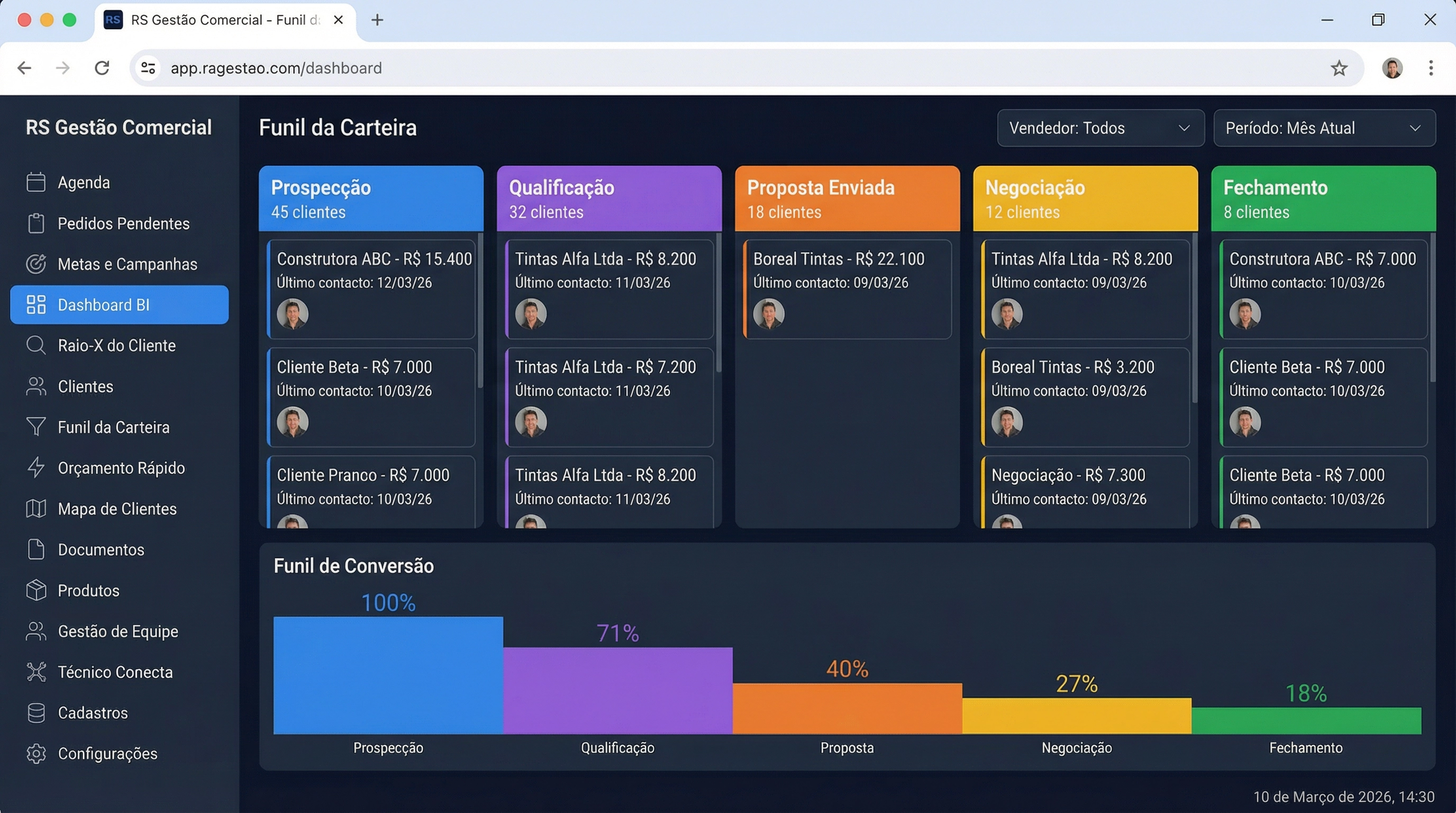Click the blue Prospecção 100% funnel bar
The width and height of the screenshot is (1456, 813).
[x=388, y=675]
